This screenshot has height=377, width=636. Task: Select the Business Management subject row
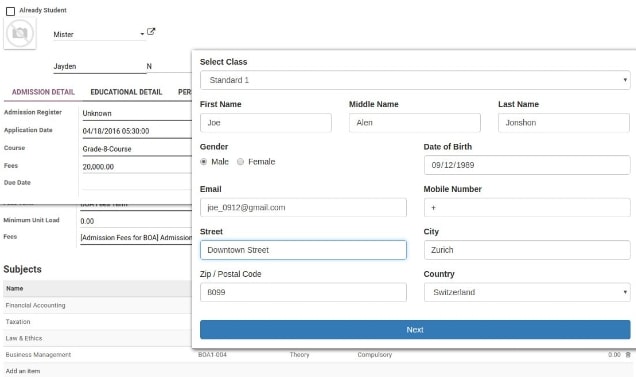coord(318,355)
